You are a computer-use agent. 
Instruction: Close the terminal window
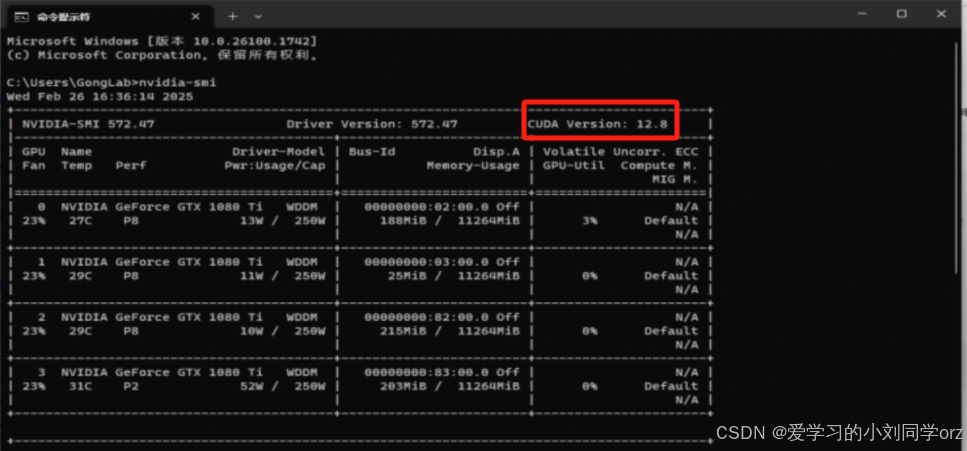coord(942,14)
